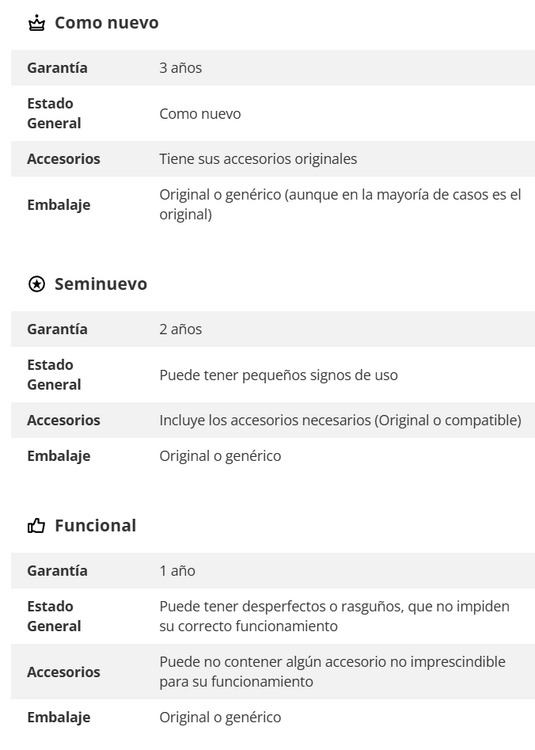Click the crown icon beside Como nuevo
The height and width of the screenshot is (750, 535).
[x=37, y=23]
